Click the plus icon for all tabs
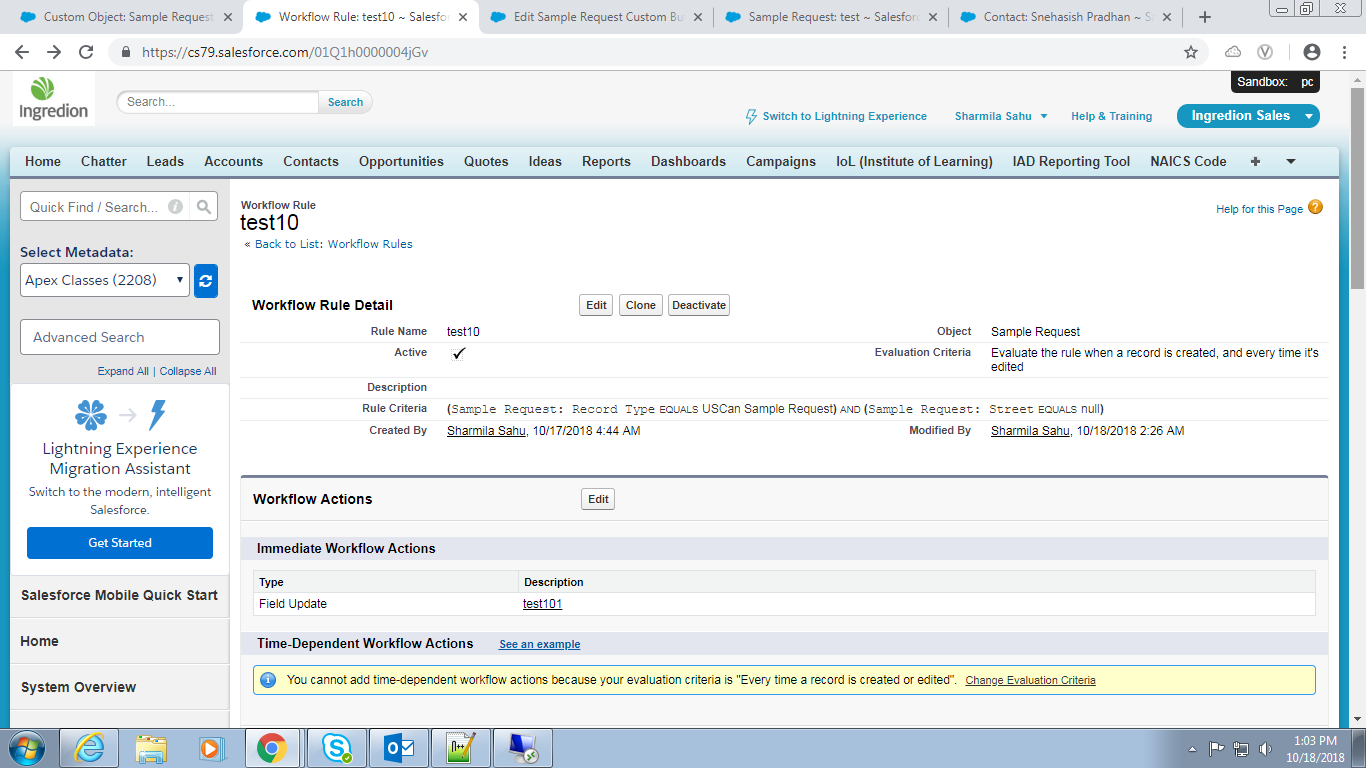 (1255, 161)
